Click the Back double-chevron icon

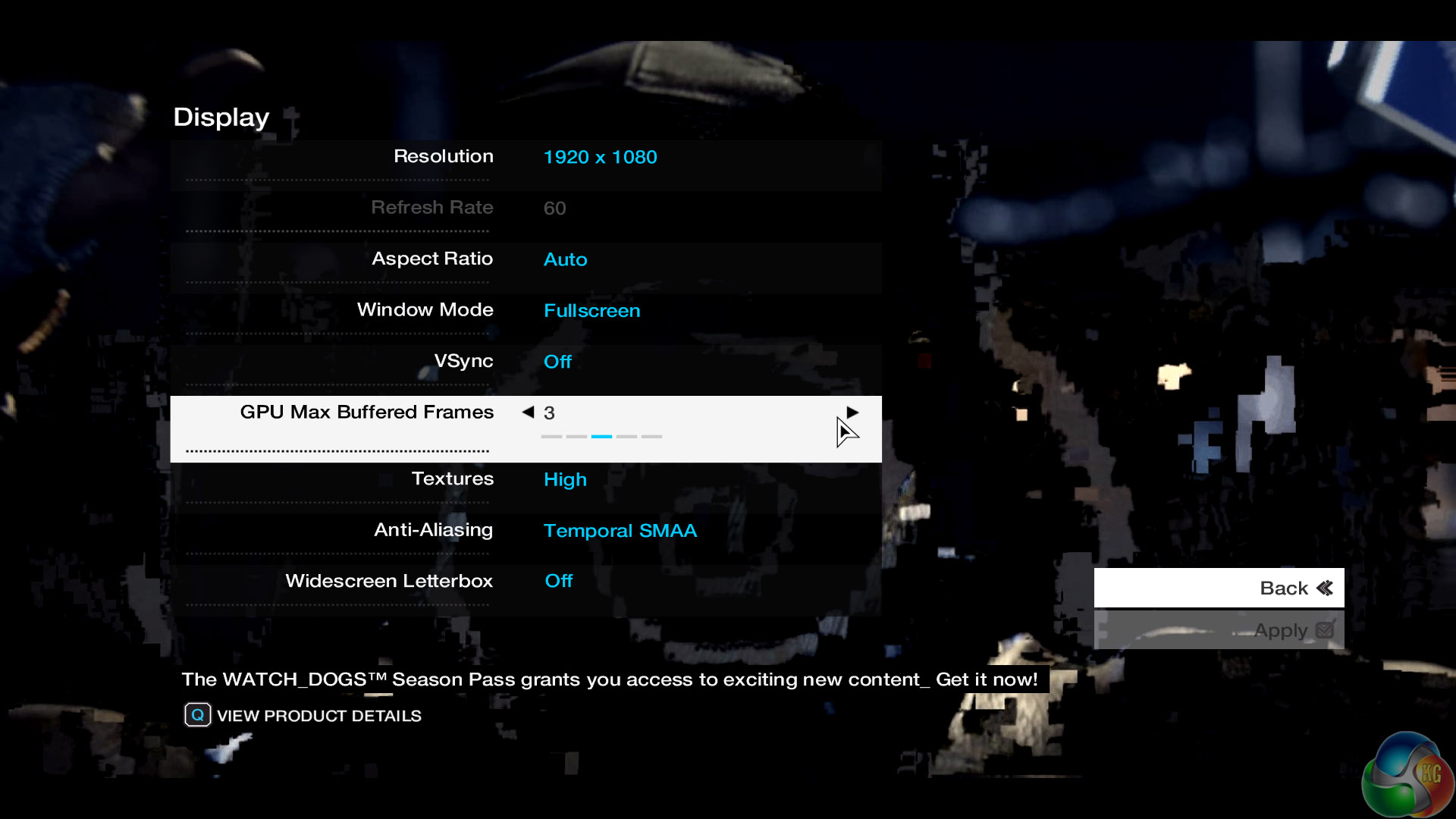tap(1324, 588)
